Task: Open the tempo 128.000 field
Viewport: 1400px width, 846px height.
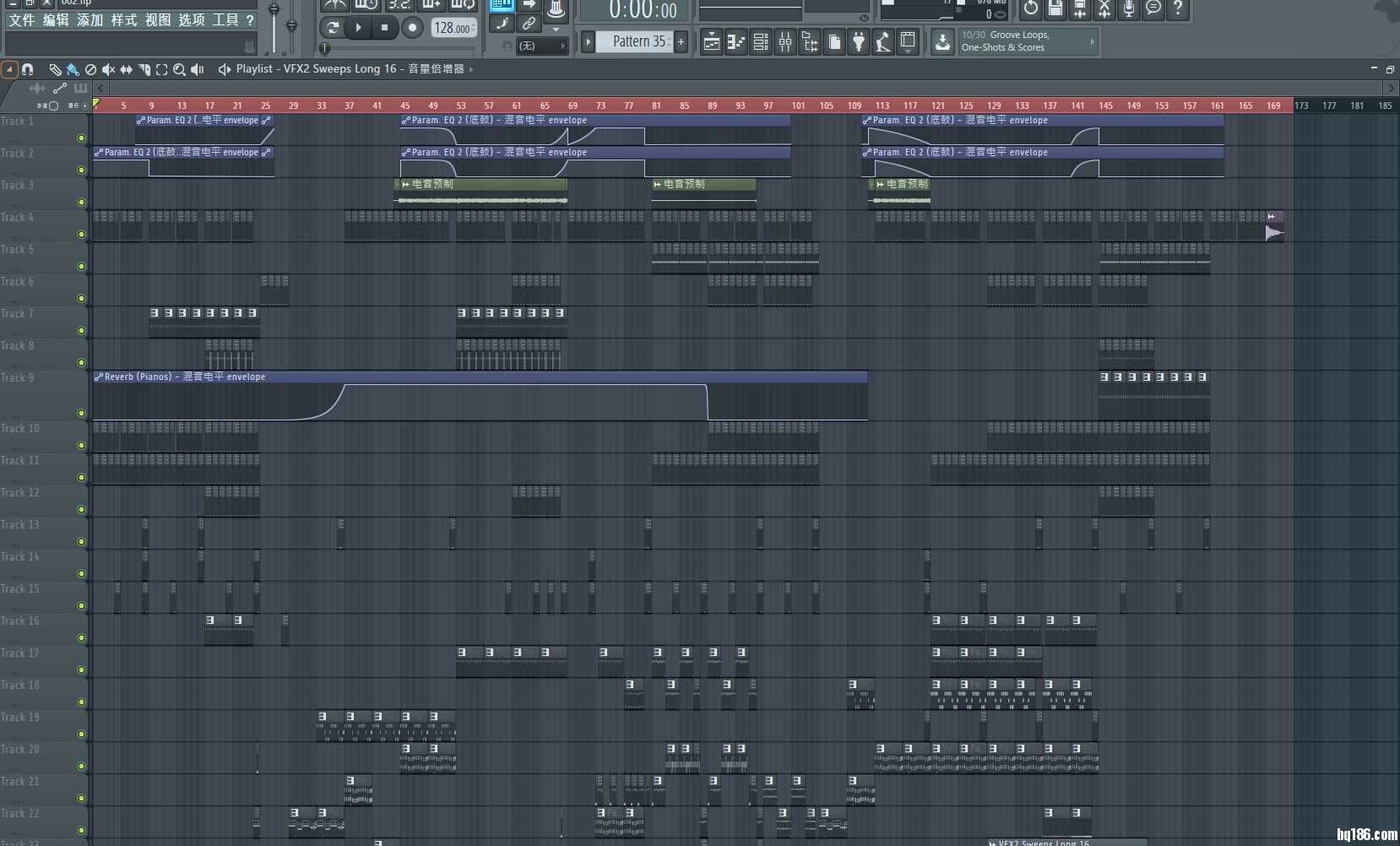Action: 453,28
